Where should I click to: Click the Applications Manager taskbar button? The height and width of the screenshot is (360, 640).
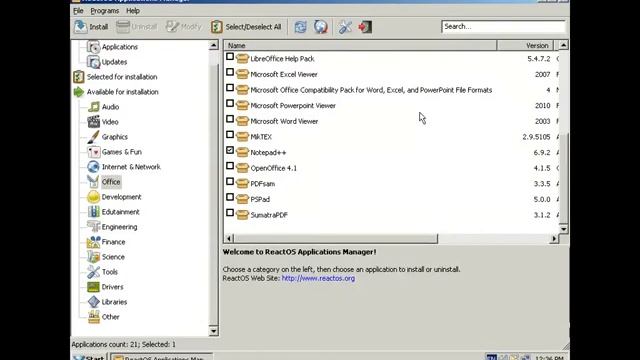pos(161,357)
